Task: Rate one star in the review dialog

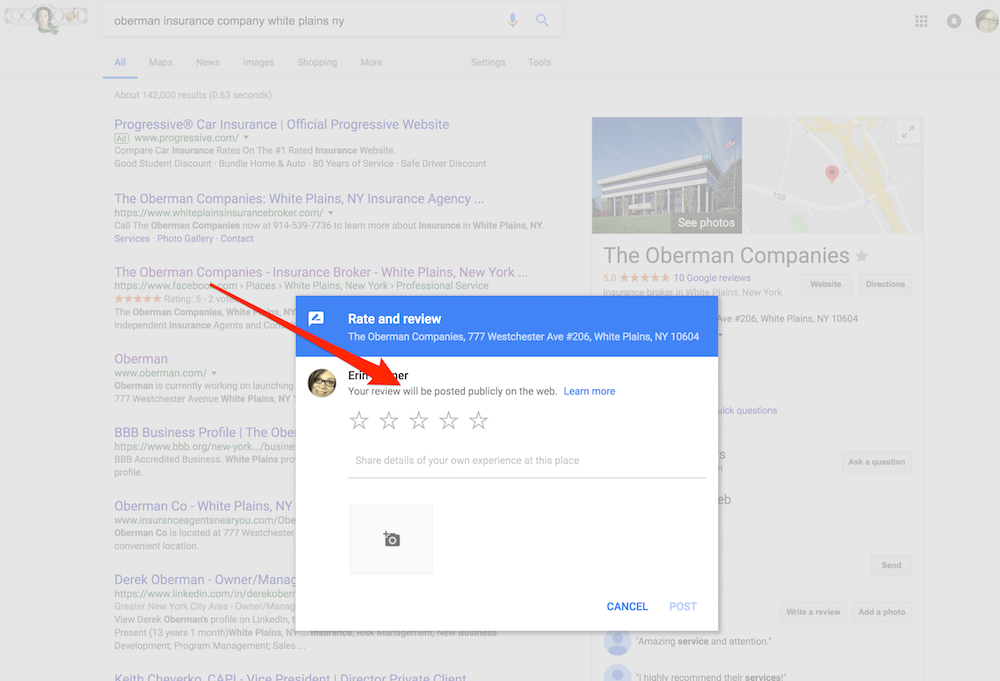Action: tap(359, 420)
